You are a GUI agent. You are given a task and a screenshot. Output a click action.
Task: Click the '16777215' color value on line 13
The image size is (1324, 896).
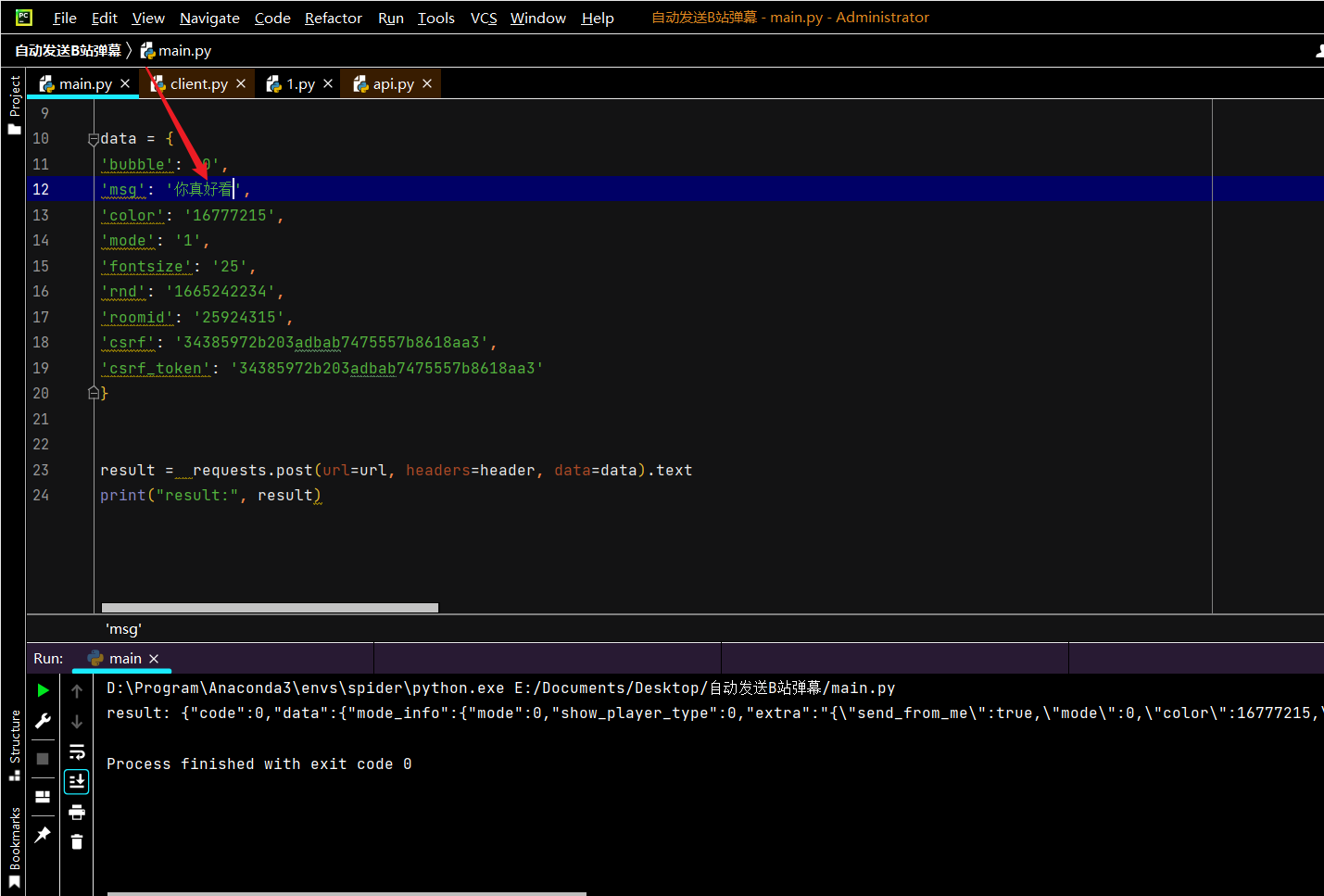[230, 215]
